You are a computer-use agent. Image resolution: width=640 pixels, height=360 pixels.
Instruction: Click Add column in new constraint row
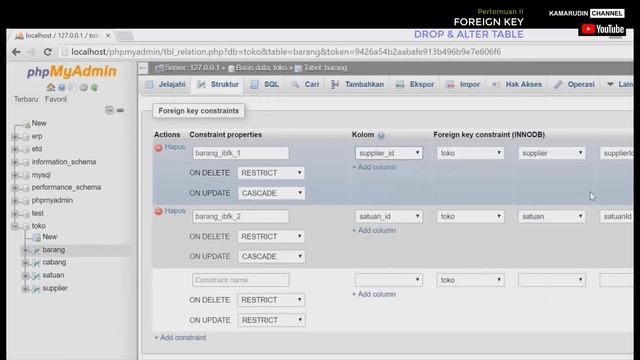pyautogui.click(x=374, y=294)
